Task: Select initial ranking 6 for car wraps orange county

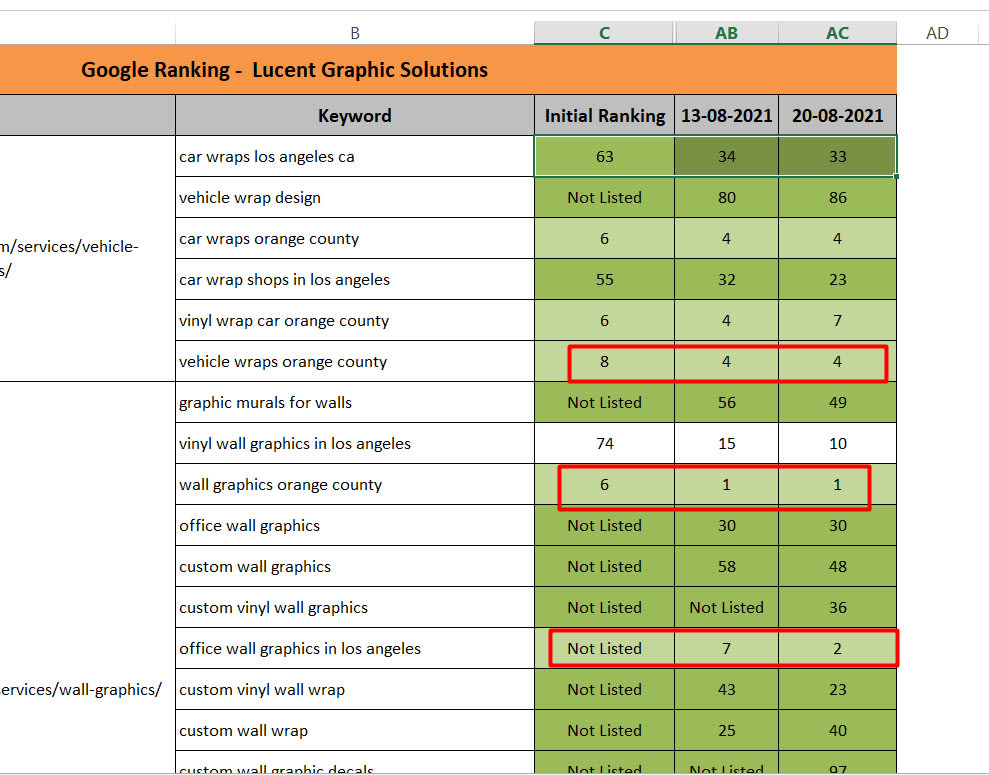Action: [604, 238]
